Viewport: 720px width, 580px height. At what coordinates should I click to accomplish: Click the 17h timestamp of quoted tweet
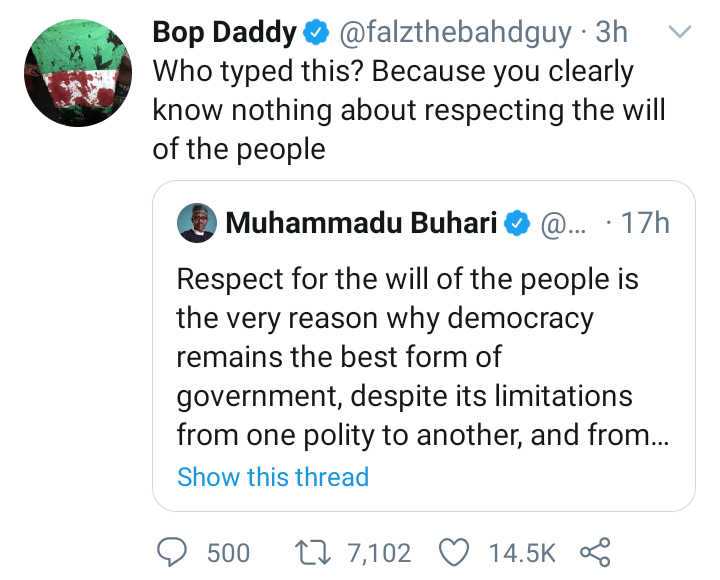(645, 223)
